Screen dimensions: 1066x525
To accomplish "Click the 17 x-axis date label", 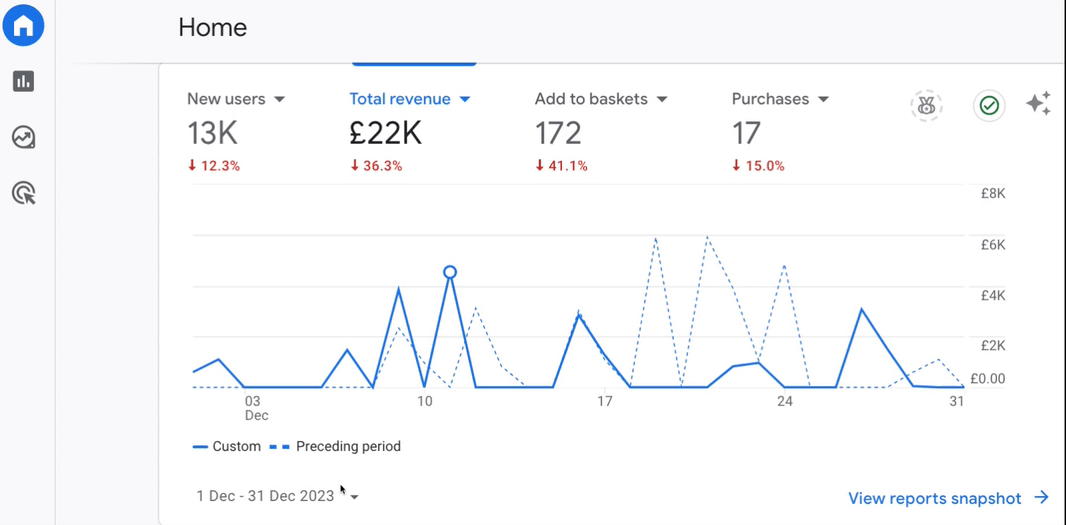I will tap(605, 401).
